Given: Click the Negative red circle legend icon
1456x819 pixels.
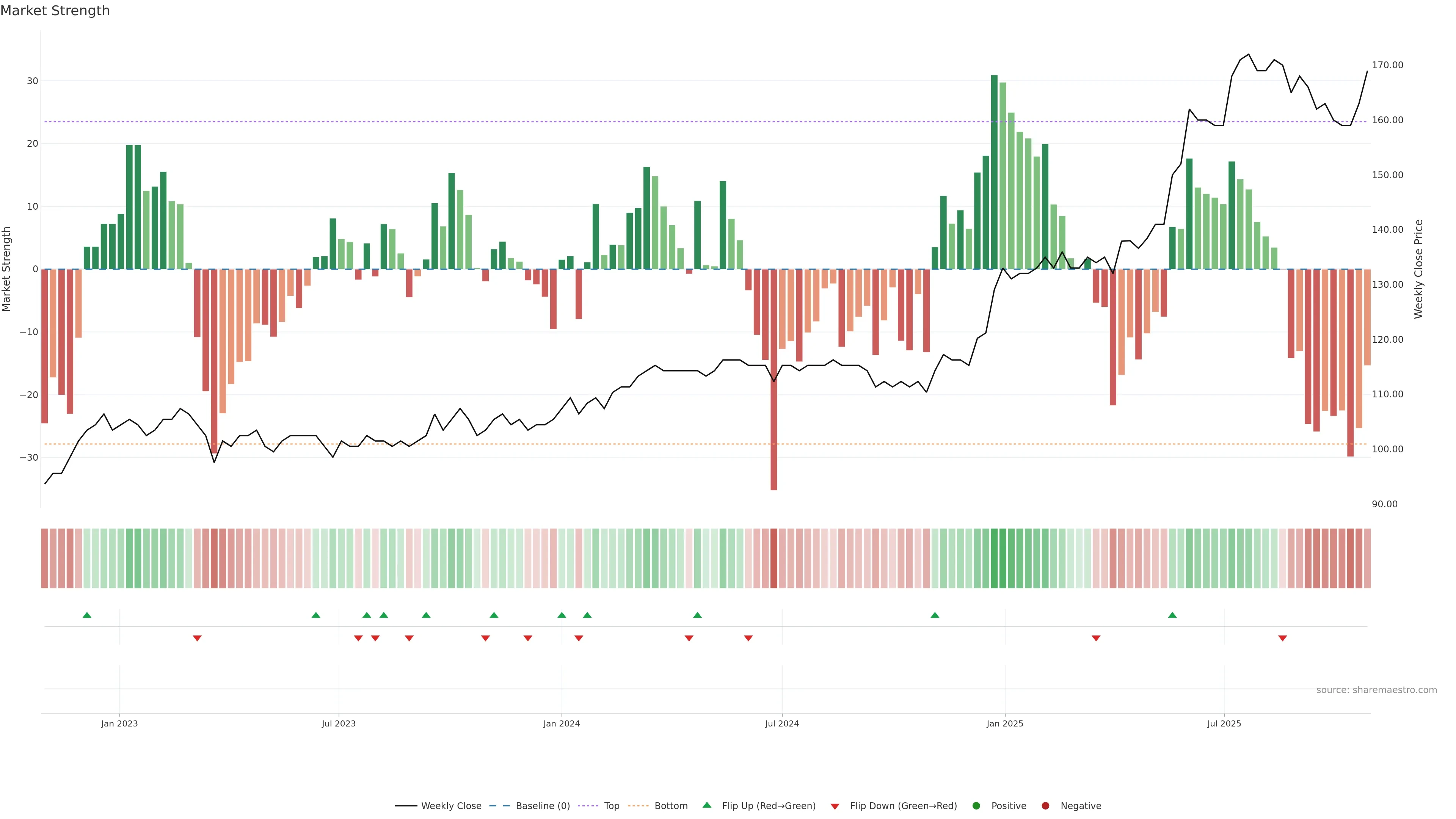Looking at the screenshot, I should 1045,806.
